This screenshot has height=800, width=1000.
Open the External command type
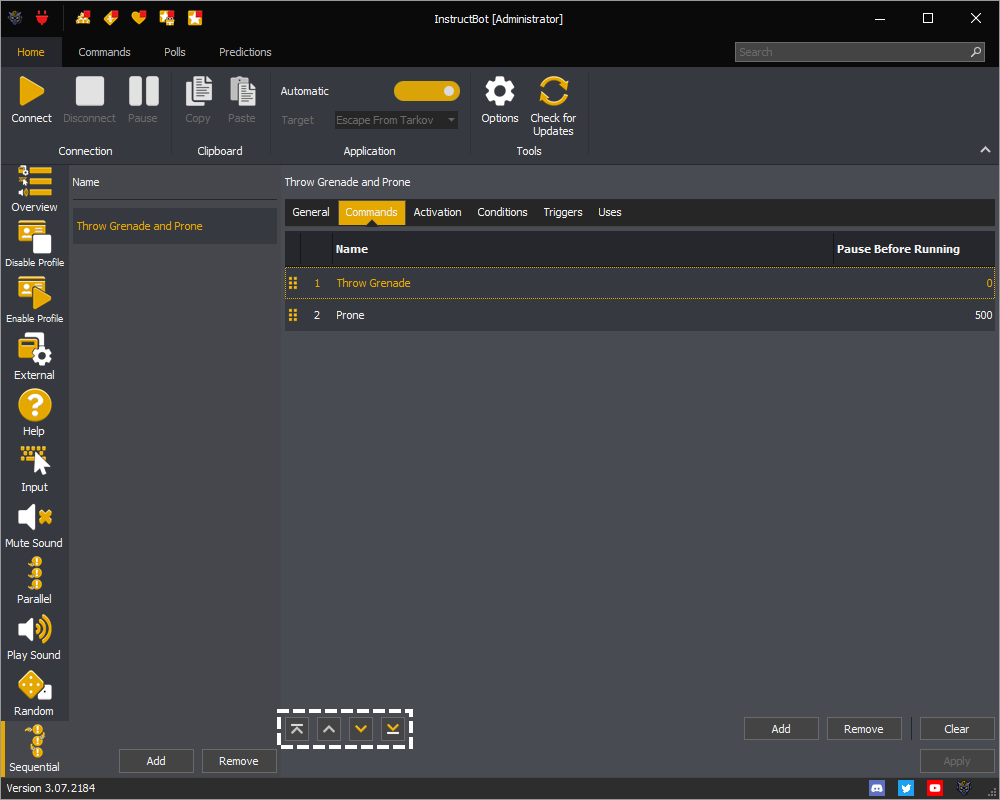[x=34, y=357]
